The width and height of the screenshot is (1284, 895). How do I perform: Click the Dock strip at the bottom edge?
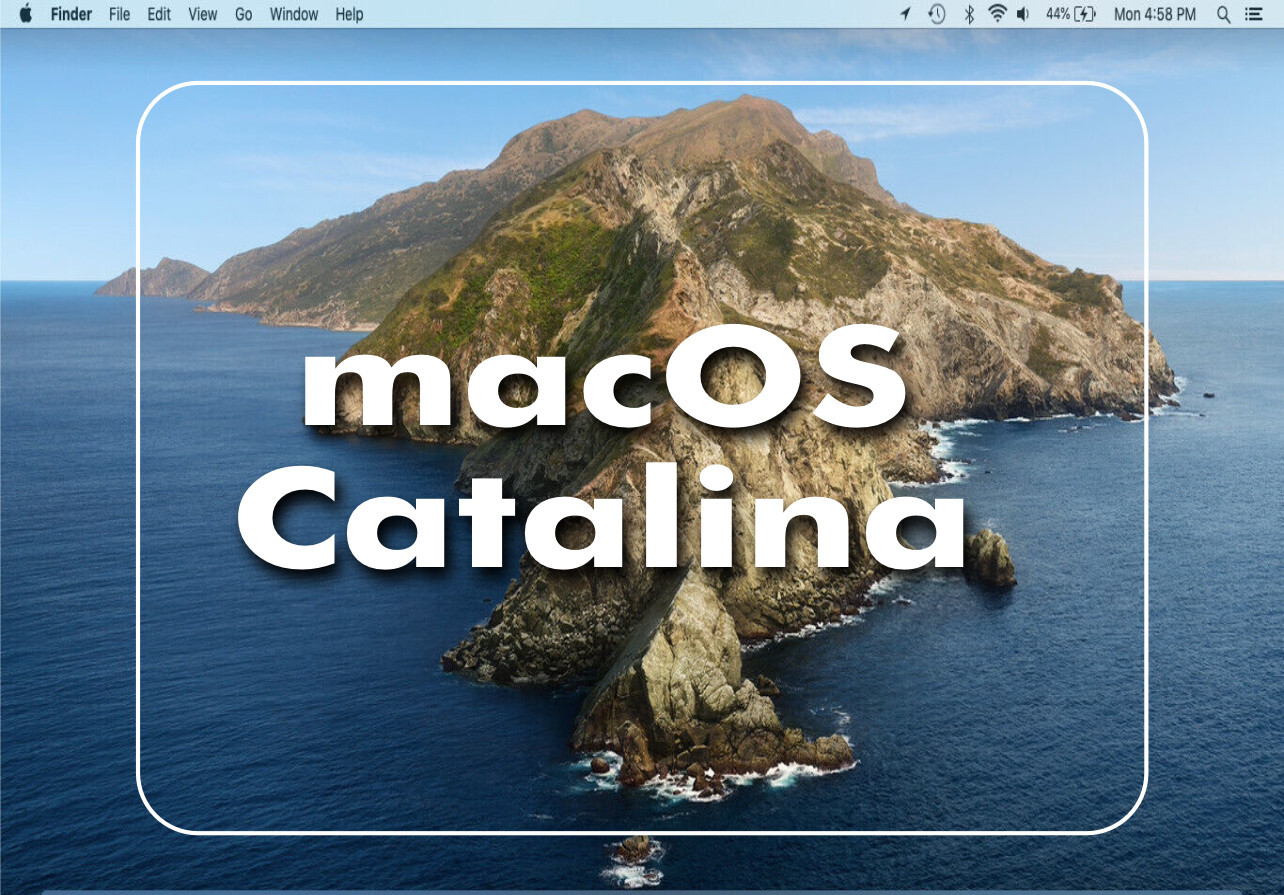640,890
